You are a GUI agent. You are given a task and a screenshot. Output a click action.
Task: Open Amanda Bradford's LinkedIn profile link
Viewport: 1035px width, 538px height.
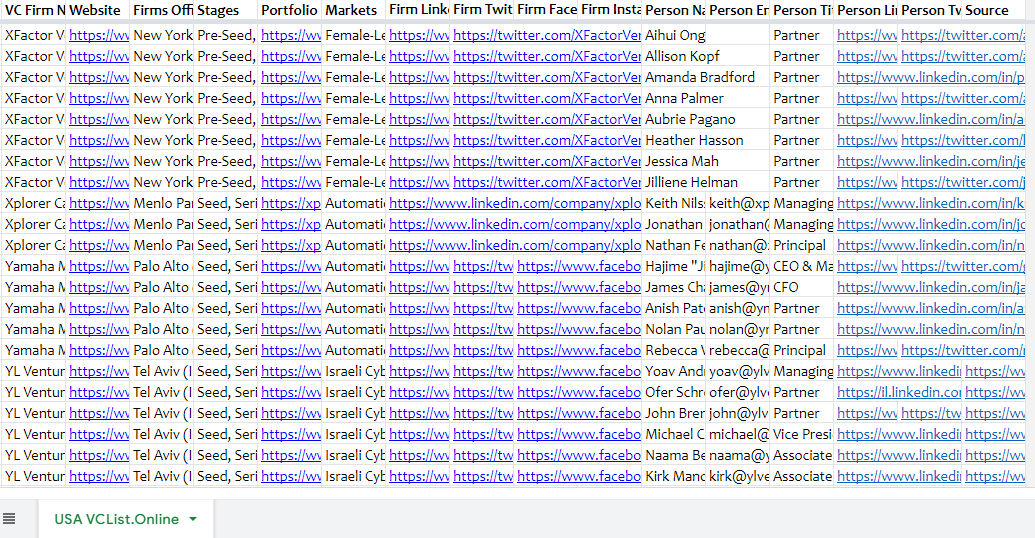(x=931, y=77)
